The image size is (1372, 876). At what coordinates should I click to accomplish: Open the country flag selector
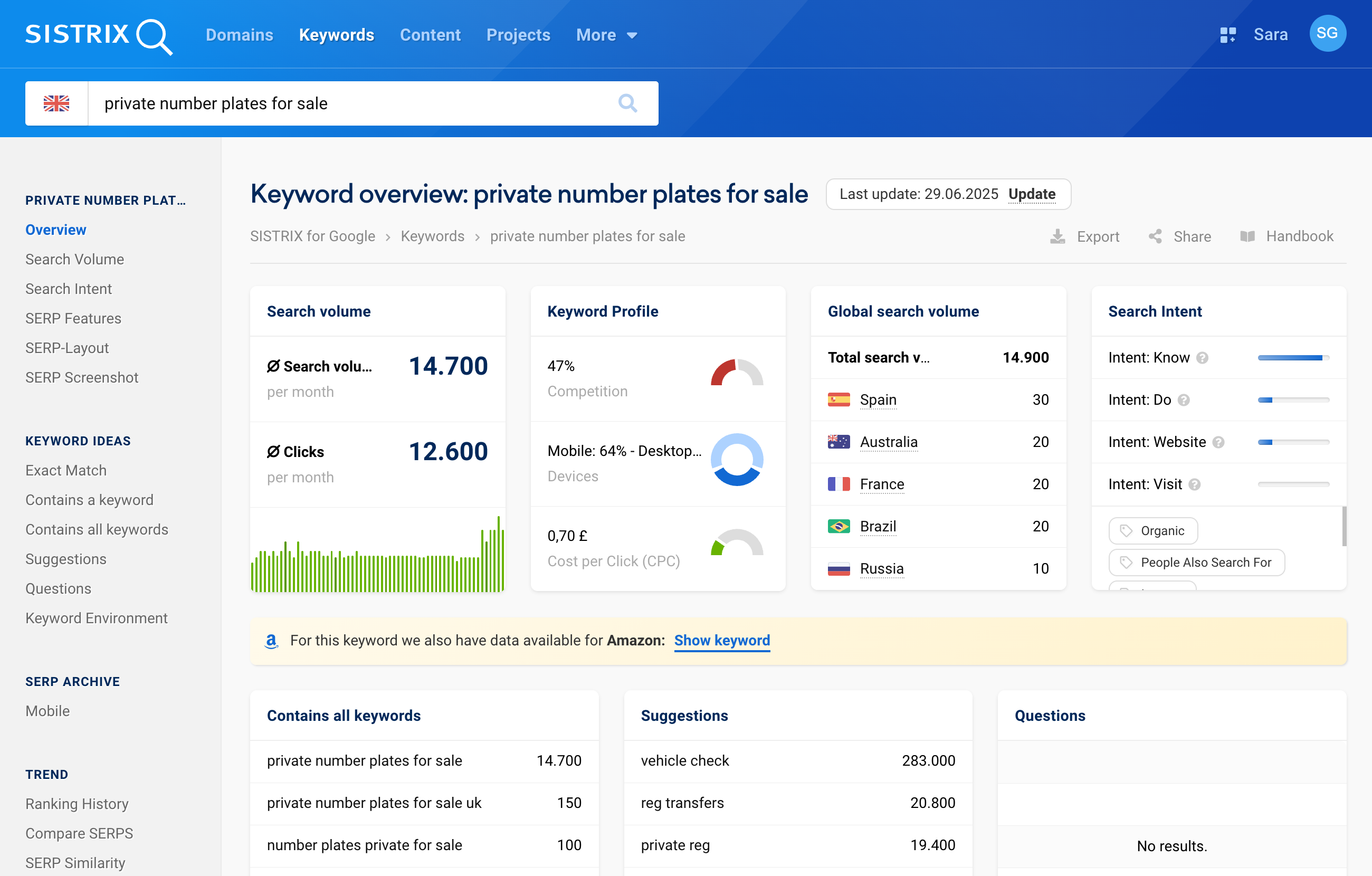click(56, 103)
